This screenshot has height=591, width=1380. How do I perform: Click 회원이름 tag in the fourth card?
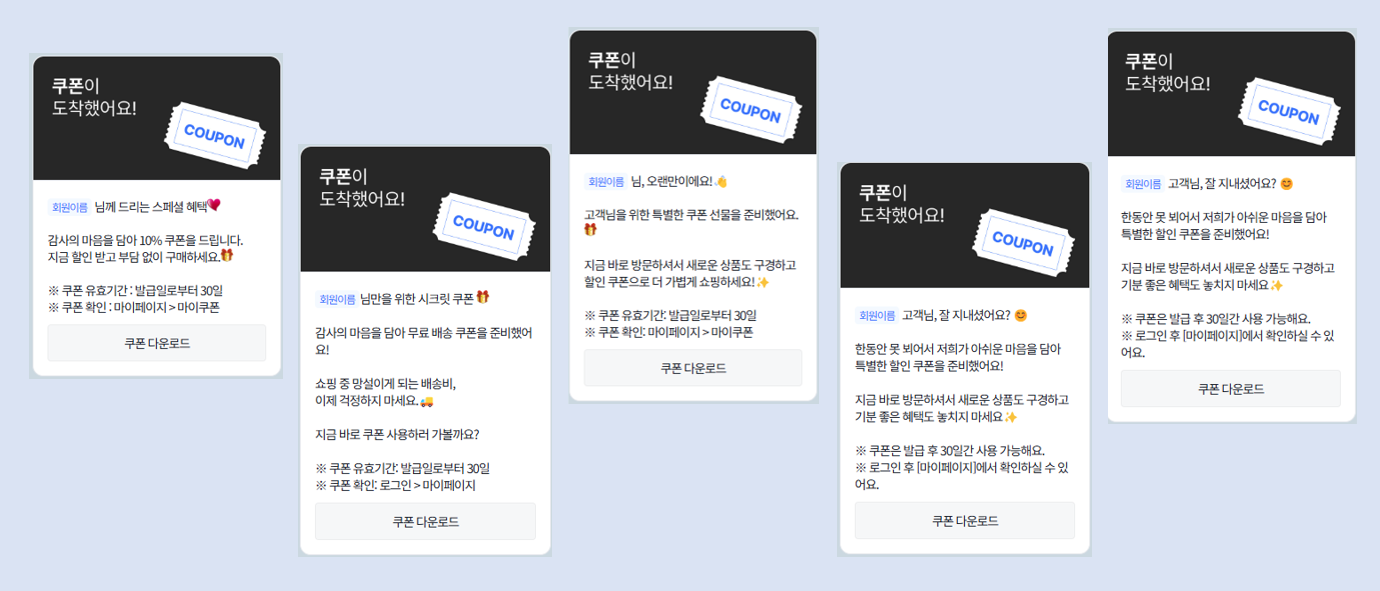(877, 316)
